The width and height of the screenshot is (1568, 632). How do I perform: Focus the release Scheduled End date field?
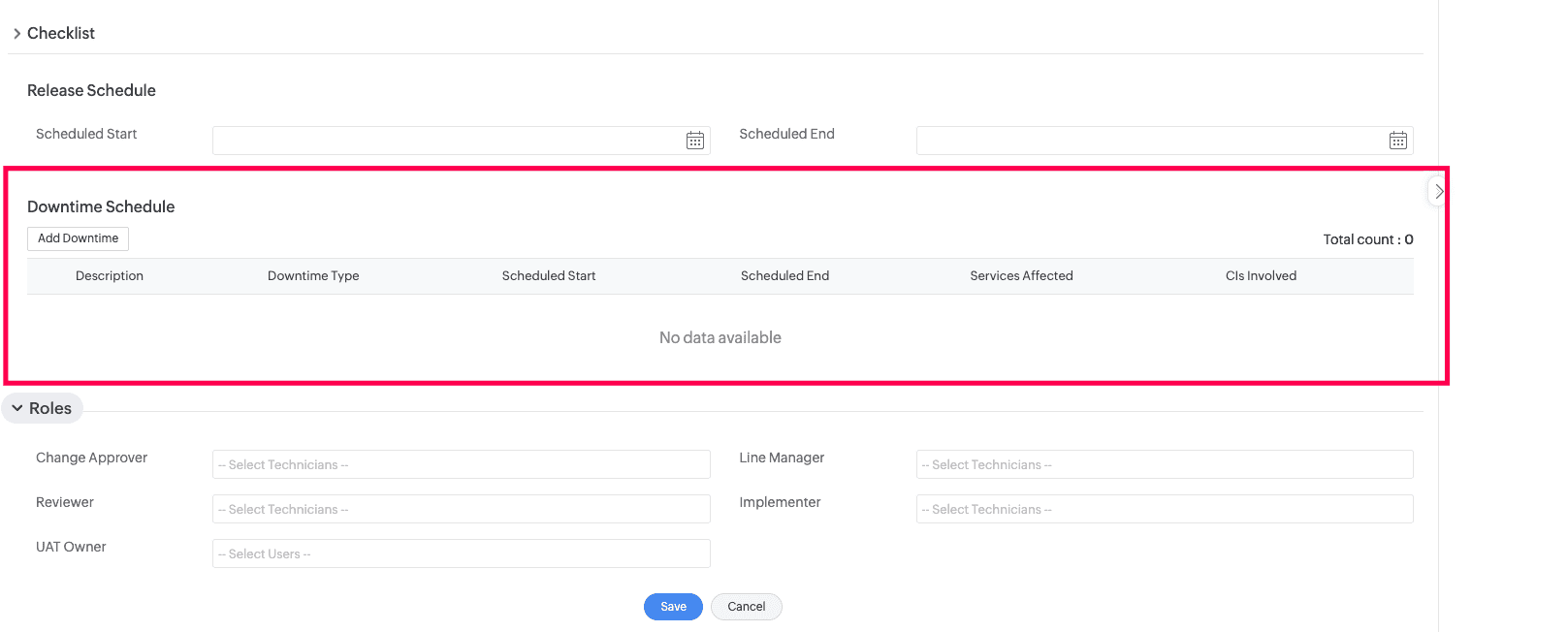pyautogui.click(x=1149, y=141)
